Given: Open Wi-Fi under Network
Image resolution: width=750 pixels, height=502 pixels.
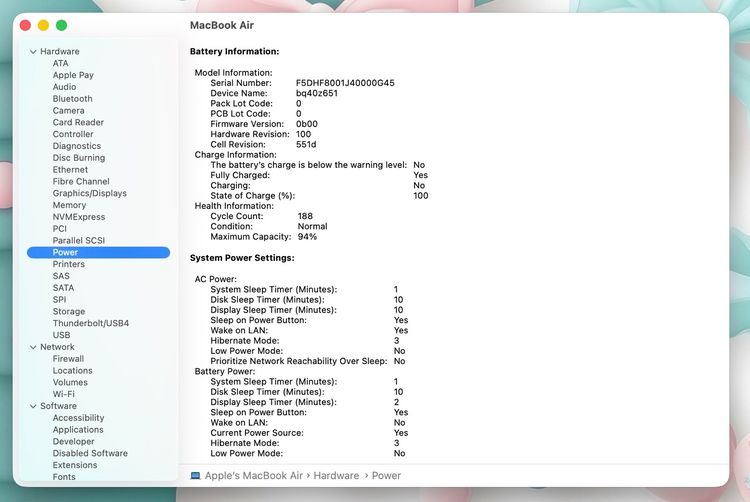Looking at the screenshot, I should pos(64,394).
